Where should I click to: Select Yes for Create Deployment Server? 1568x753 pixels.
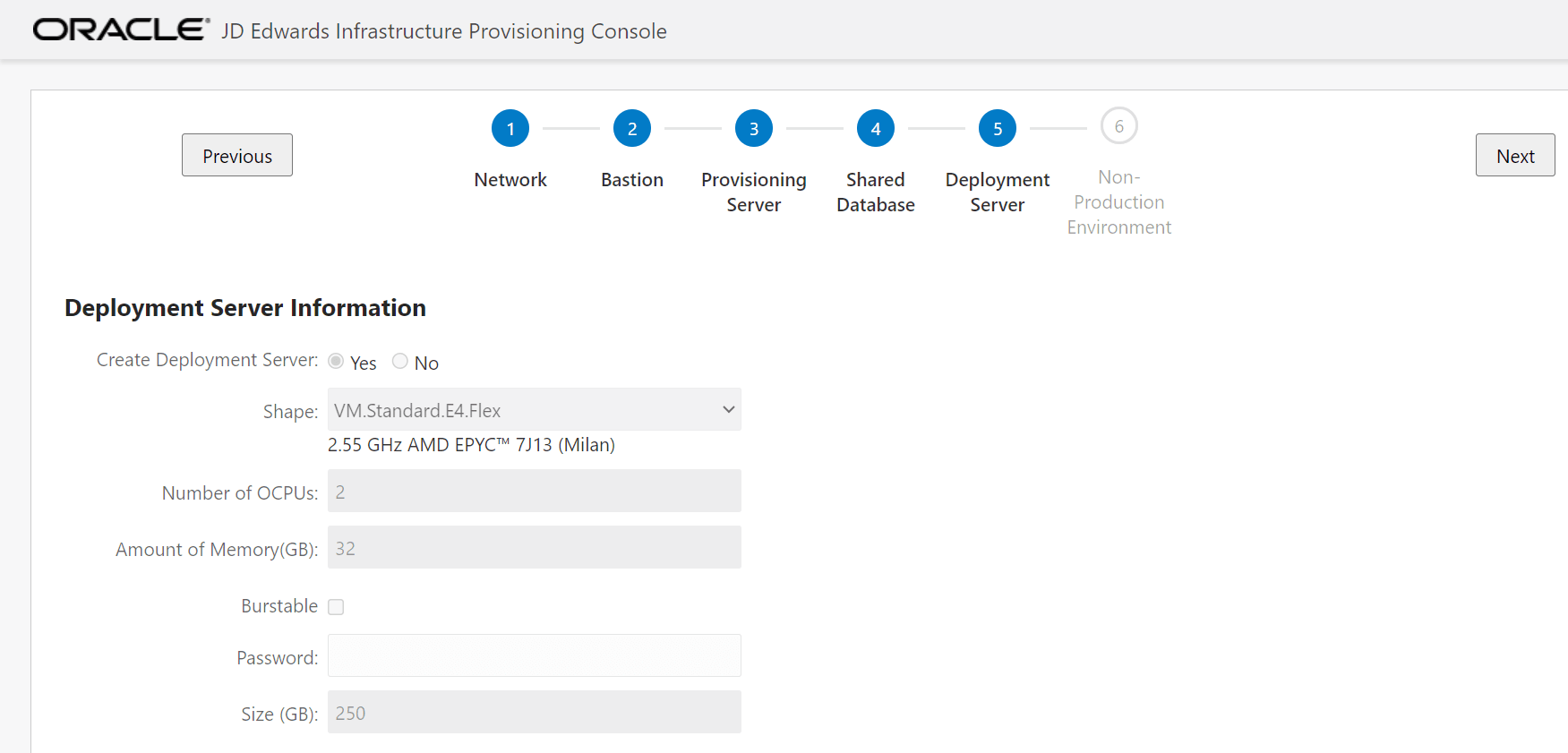coord(336,361)
